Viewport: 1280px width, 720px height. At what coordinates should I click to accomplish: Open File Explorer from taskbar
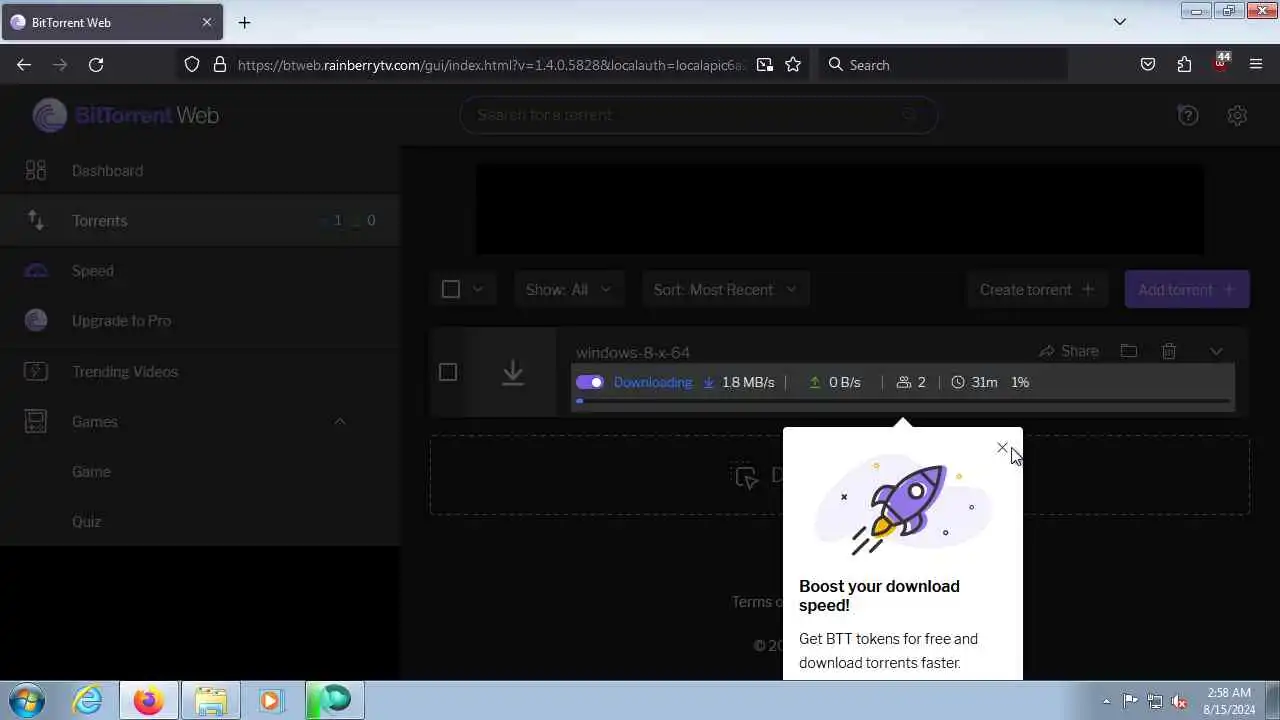click(210, 700)
